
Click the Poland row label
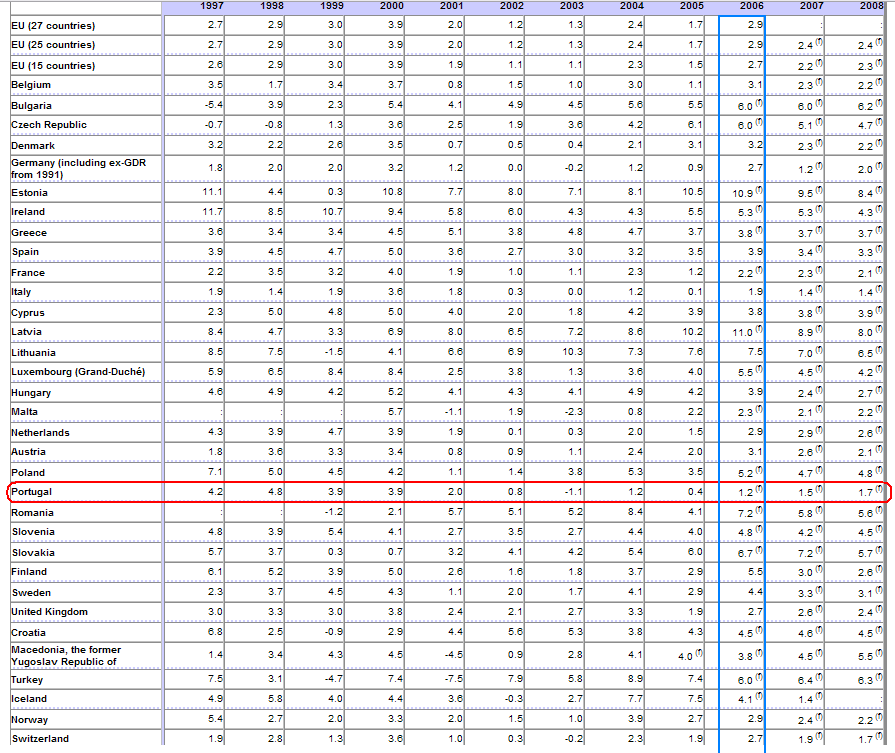[28, 473]
